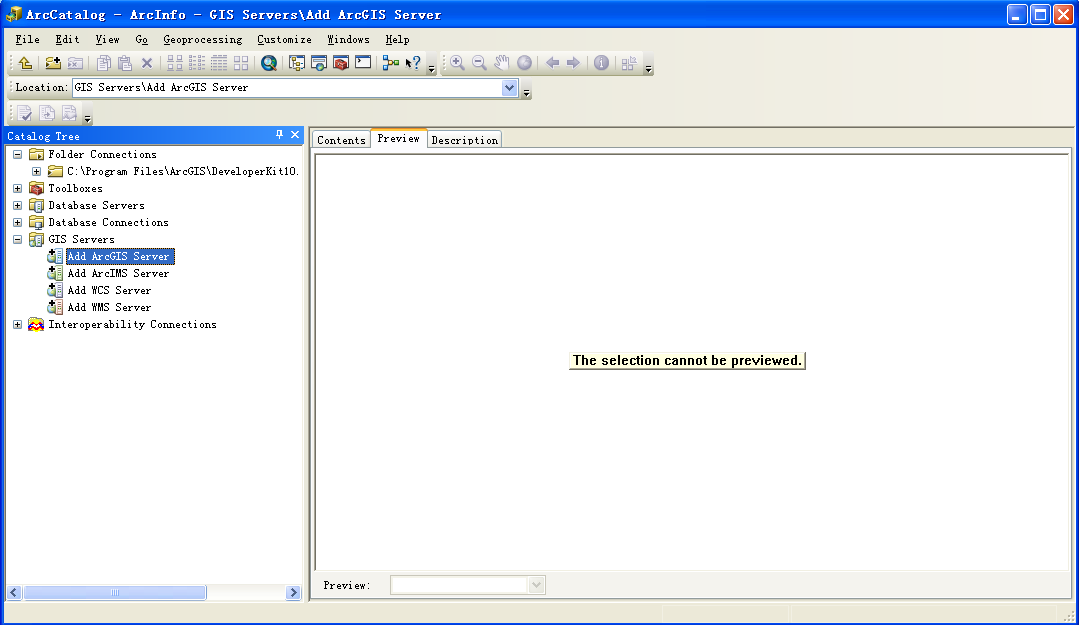Collapse the Folder Connections node
The height and width of the screenshot is (625, 1079).
pos(17,154)
